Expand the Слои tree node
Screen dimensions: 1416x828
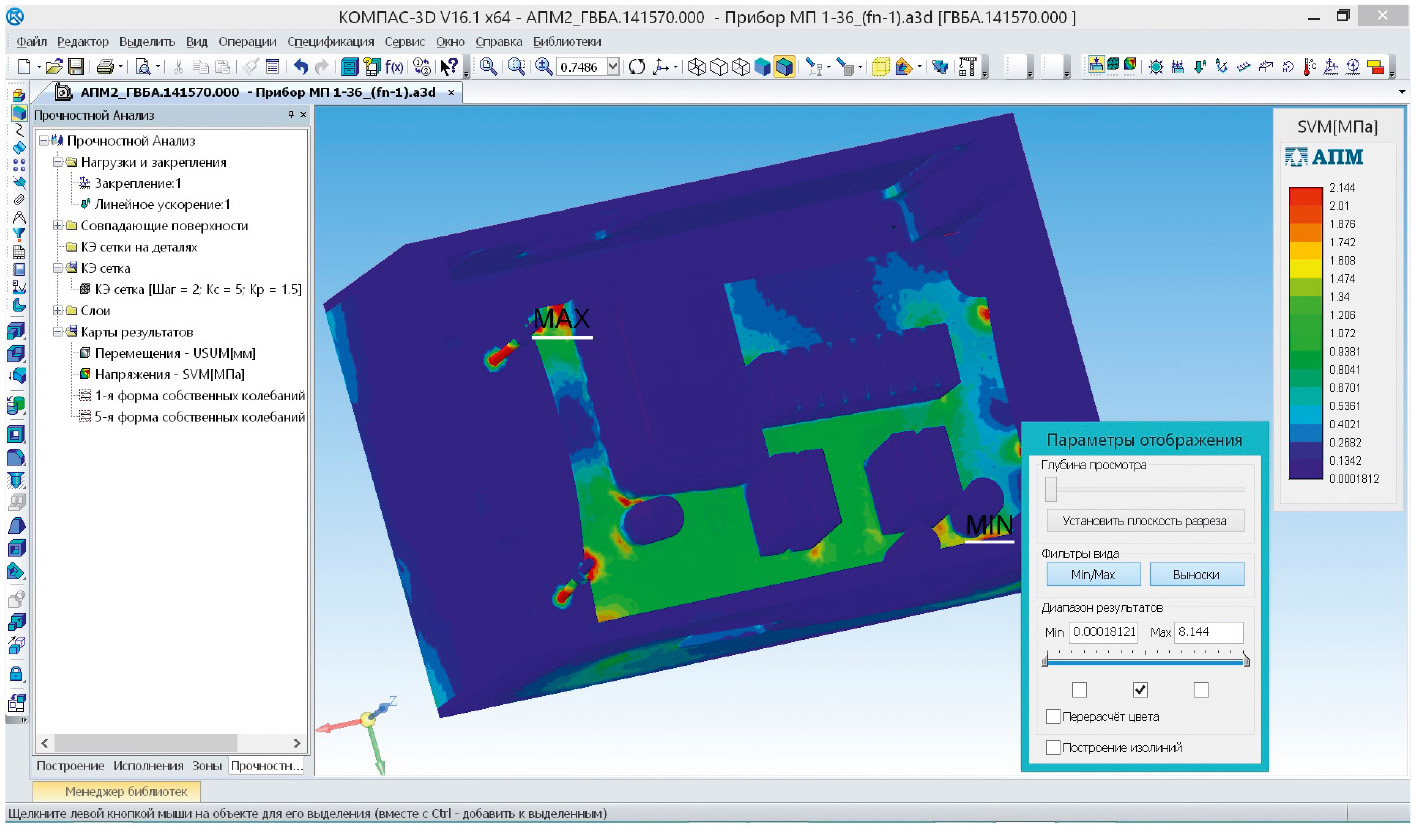58,311
